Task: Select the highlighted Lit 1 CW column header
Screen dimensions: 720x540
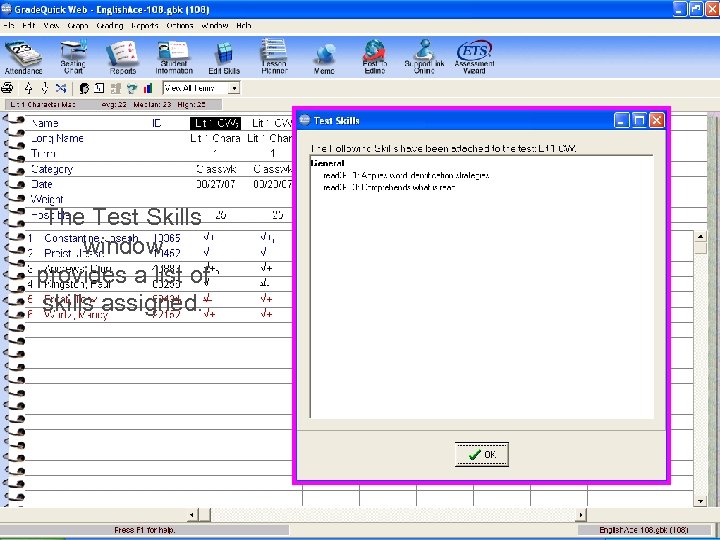Action: click(x=215, y=123)
